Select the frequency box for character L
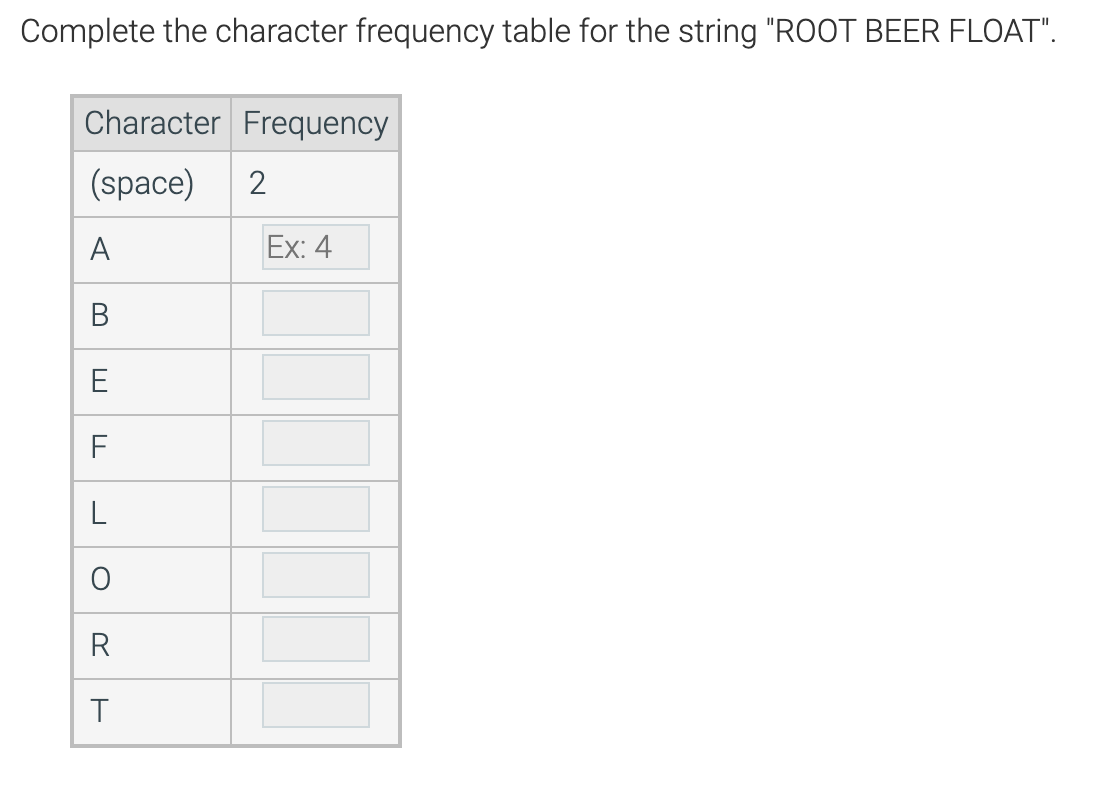 tap(315, 509)
